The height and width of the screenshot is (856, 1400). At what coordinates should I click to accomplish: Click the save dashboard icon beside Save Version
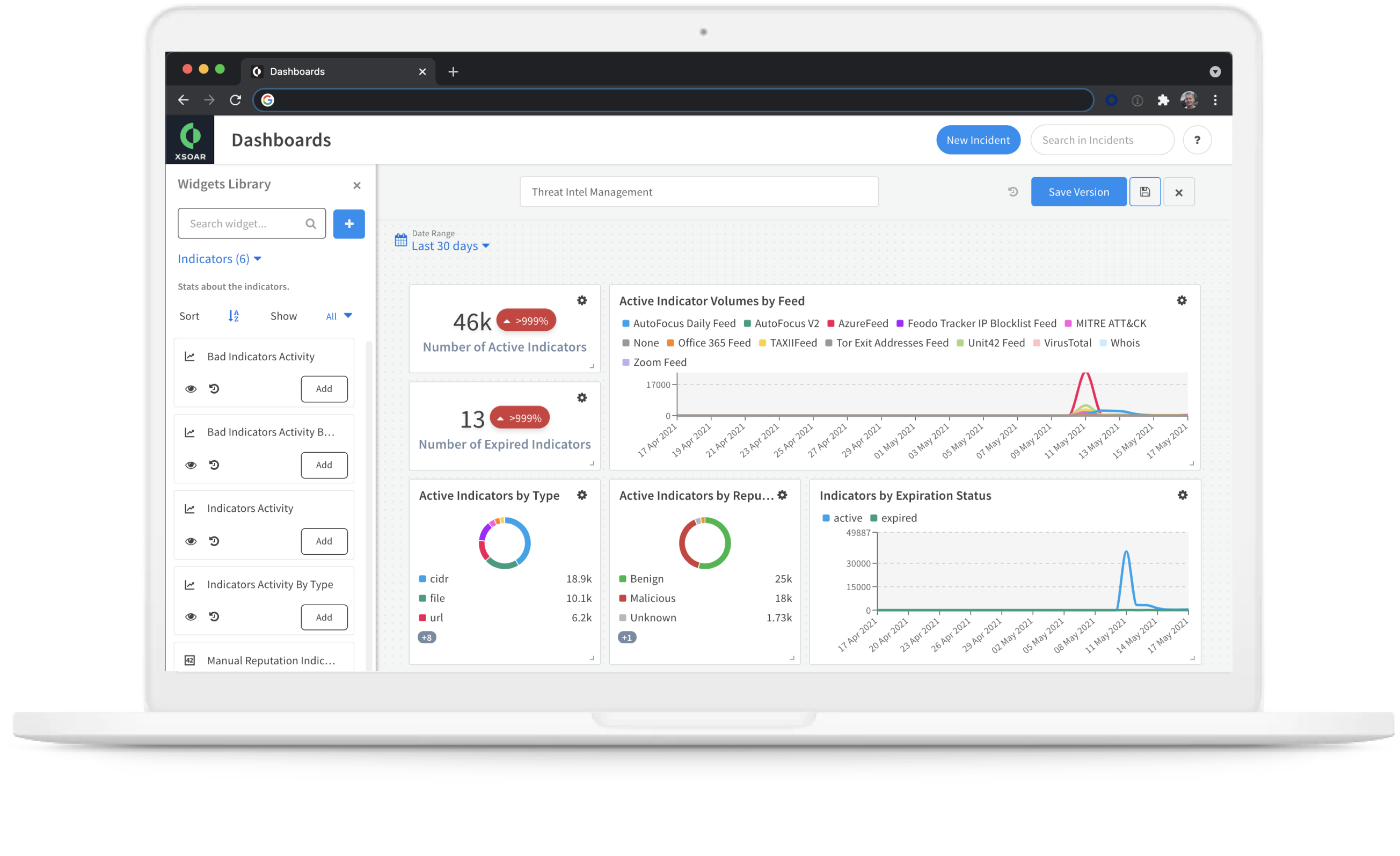1145,192
